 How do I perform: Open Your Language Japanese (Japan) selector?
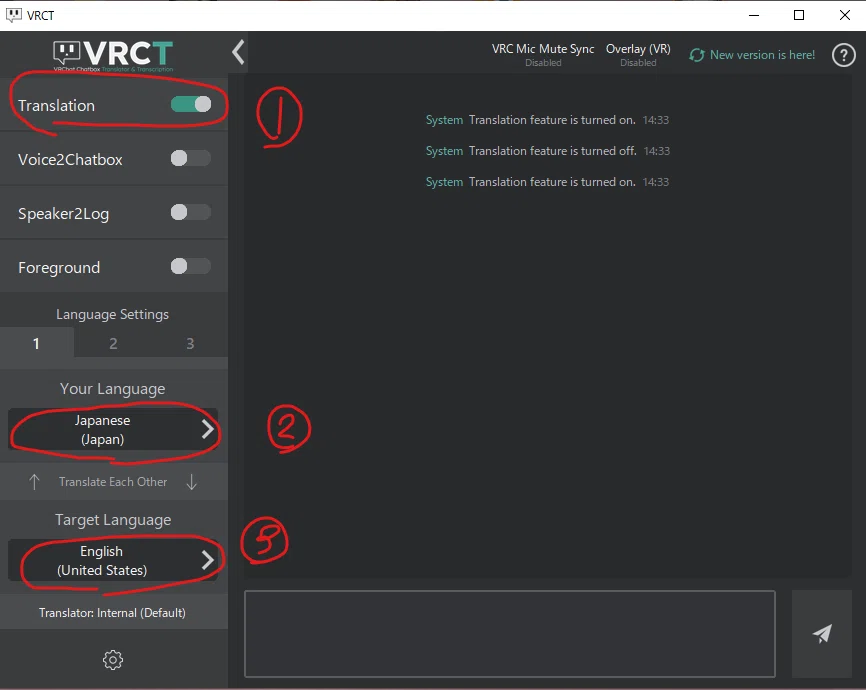[x=113, y=429]
